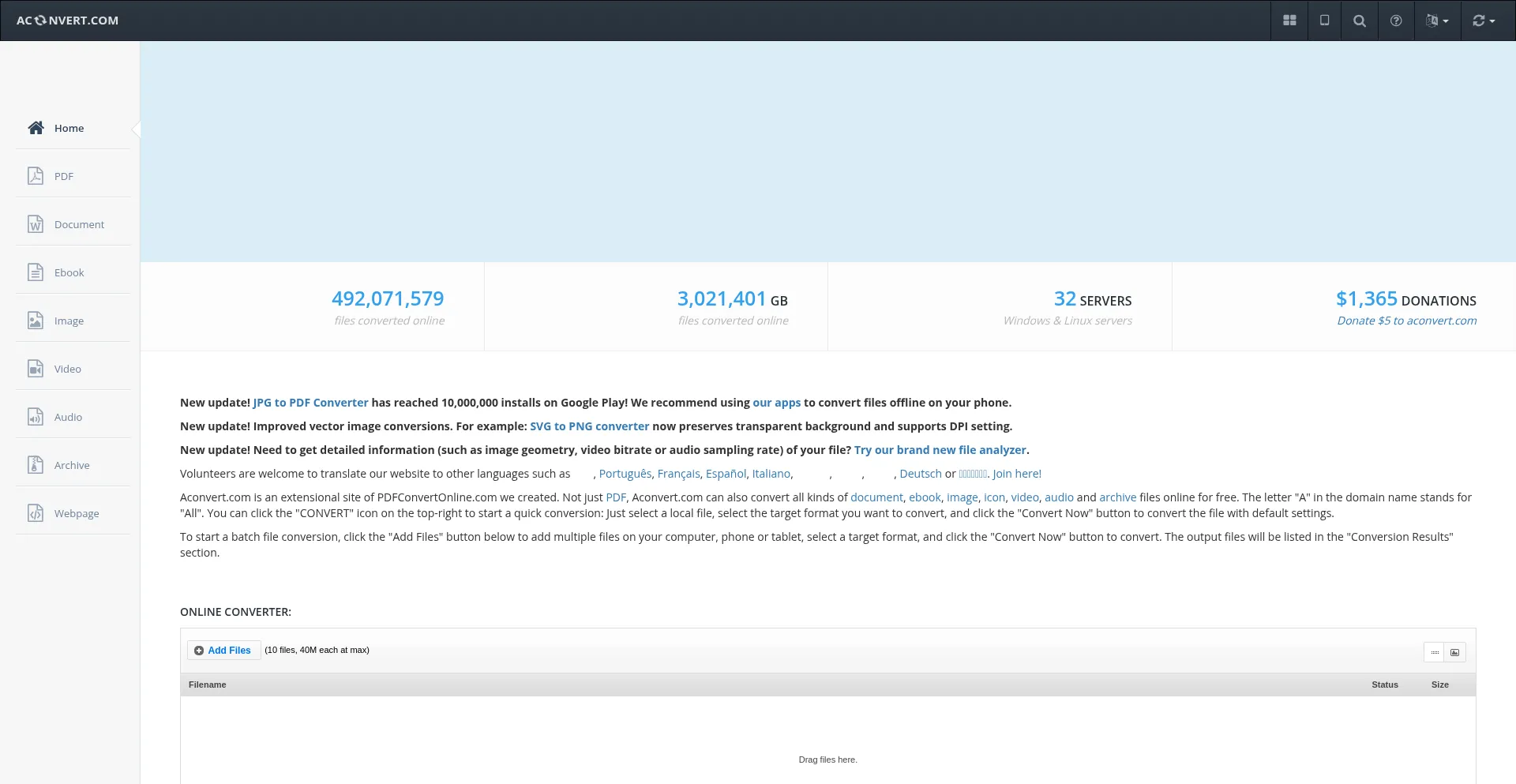Viewport: 1516px width, 784px height.
Task: Open the Webpage menu item label
Action: [77, 514]
